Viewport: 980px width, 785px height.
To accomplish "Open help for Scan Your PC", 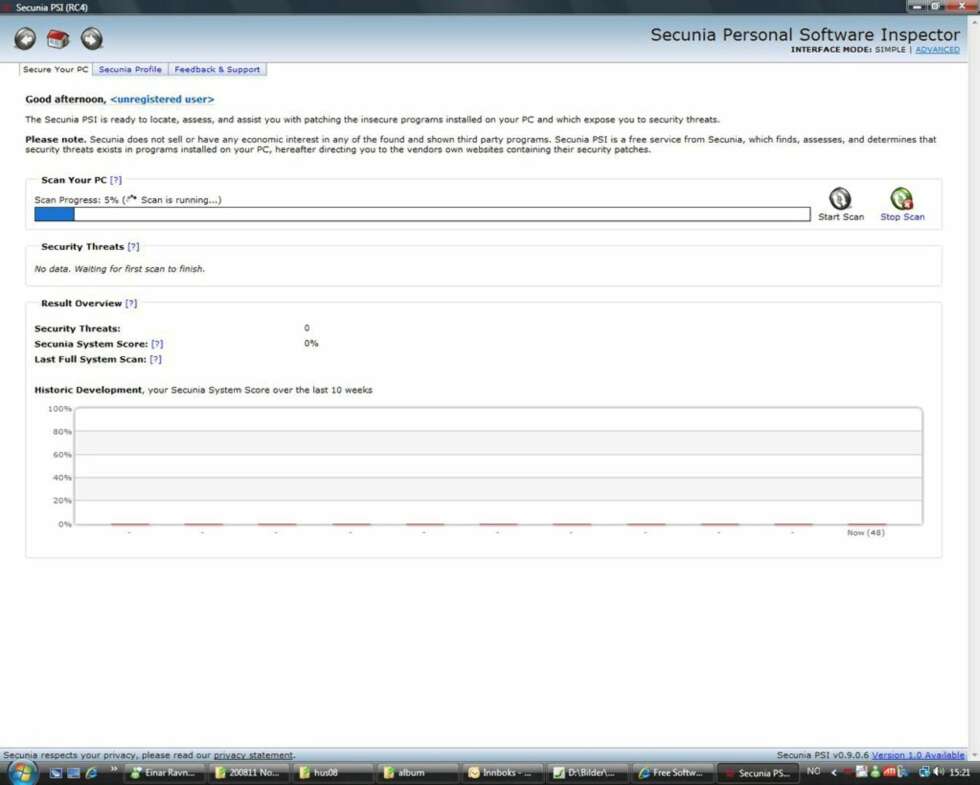I will coord(116,180).
